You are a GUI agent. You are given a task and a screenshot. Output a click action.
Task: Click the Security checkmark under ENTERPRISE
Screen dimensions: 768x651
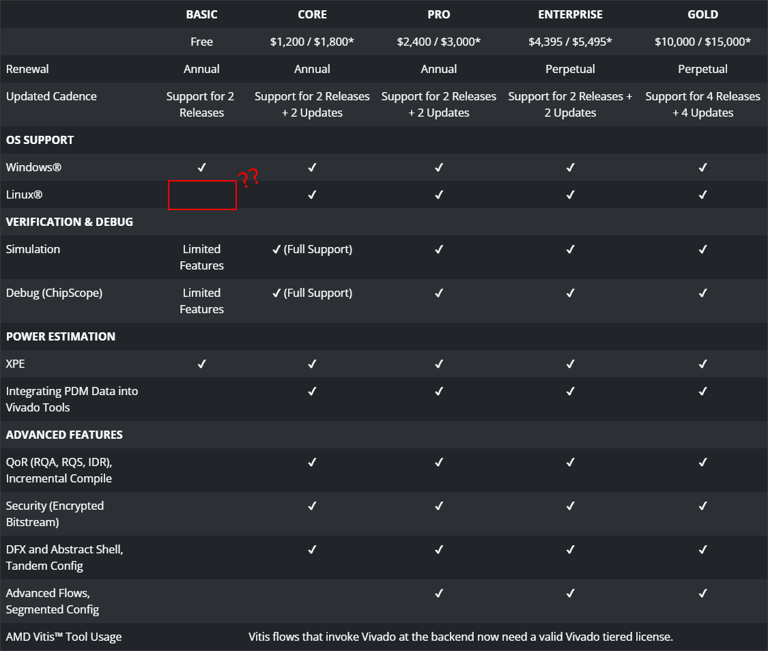tap(570, 506)
